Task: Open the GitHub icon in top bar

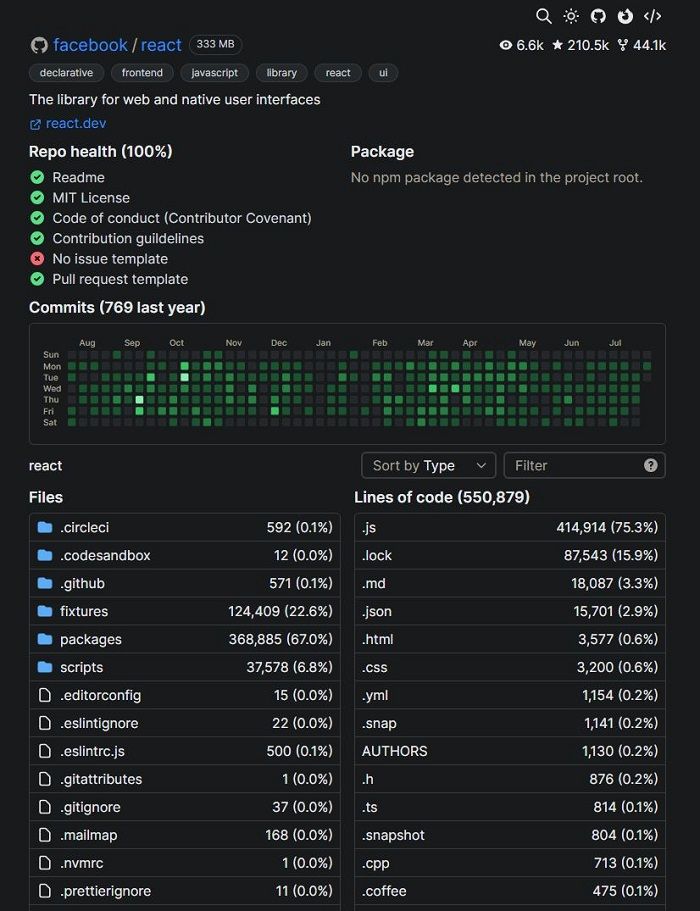Action: (598, 16)
